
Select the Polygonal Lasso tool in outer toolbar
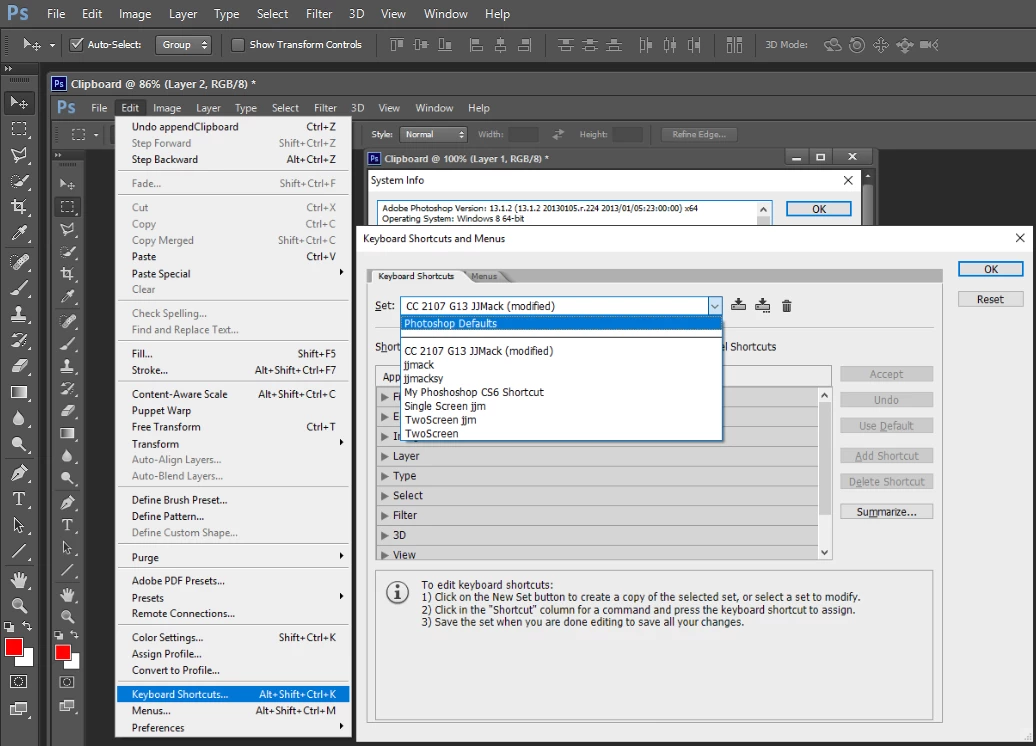pyautogui.click(x=19, y=155)
